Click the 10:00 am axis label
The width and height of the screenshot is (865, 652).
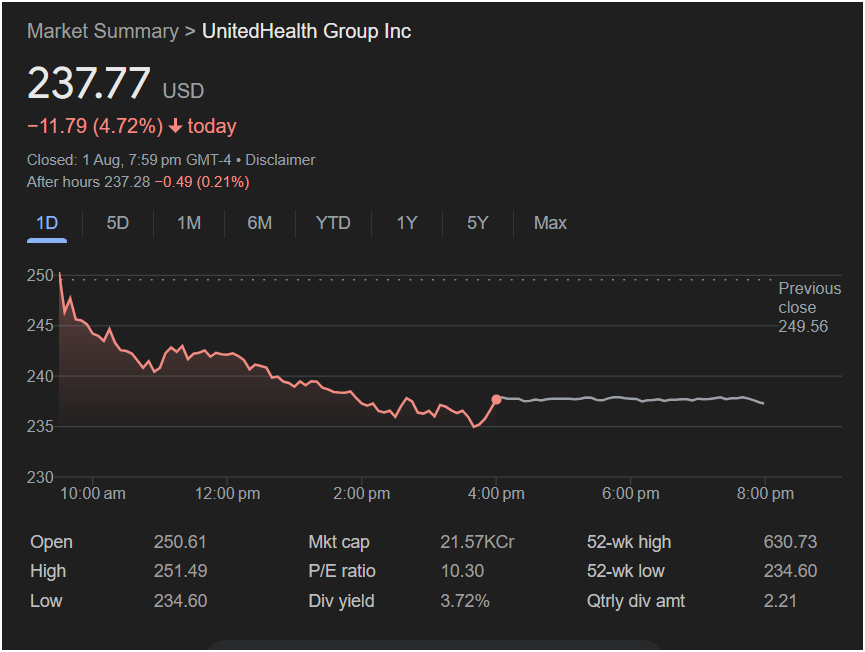(93, 494)
